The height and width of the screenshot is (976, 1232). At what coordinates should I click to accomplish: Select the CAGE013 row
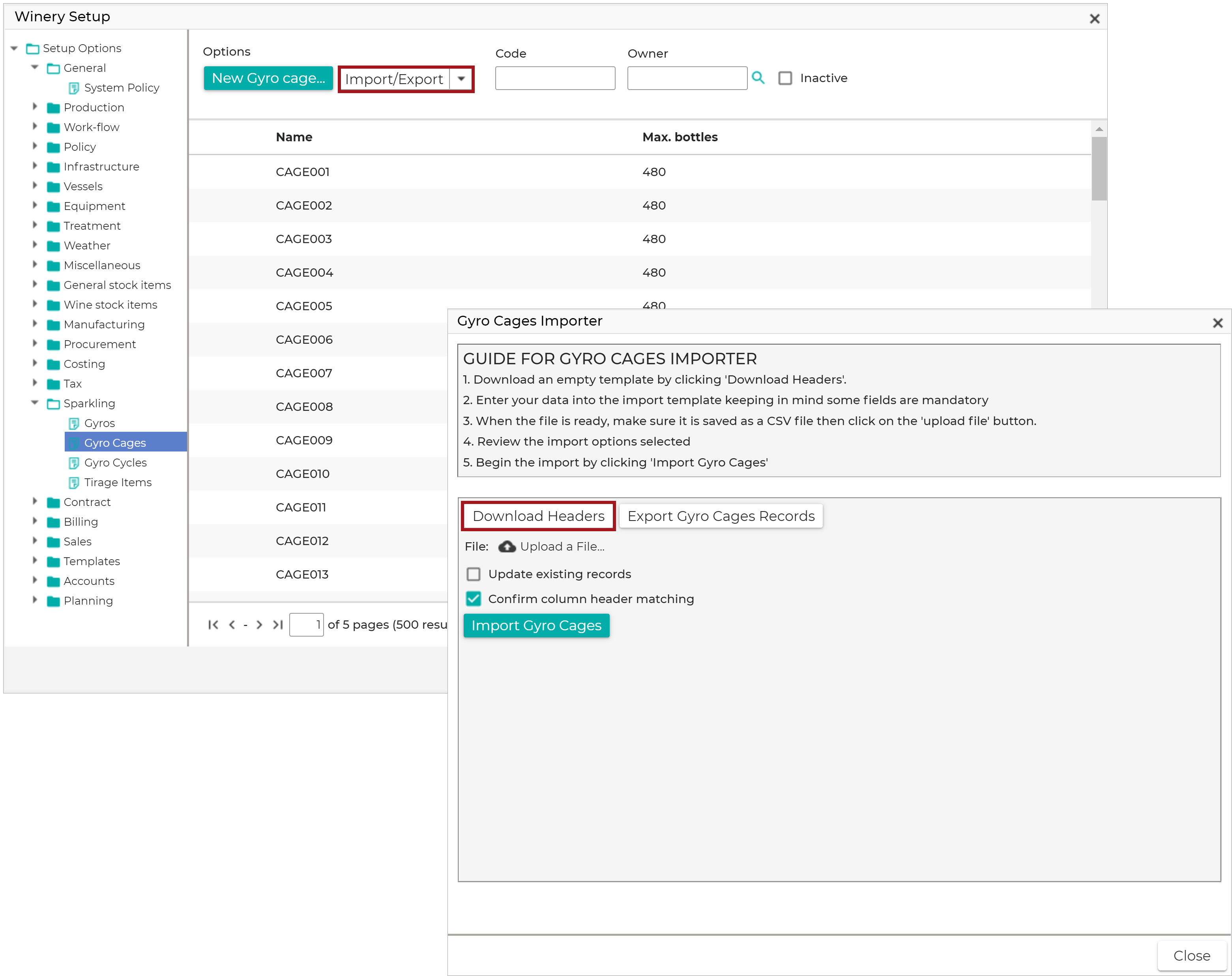pos(318,575)
